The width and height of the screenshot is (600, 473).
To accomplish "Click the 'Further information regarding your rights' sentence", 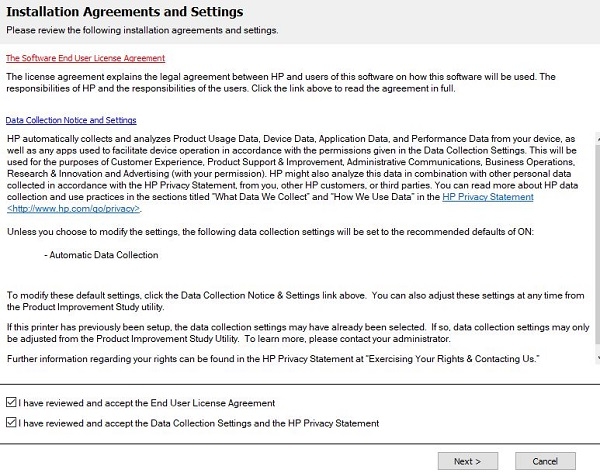I will (273, 359).
